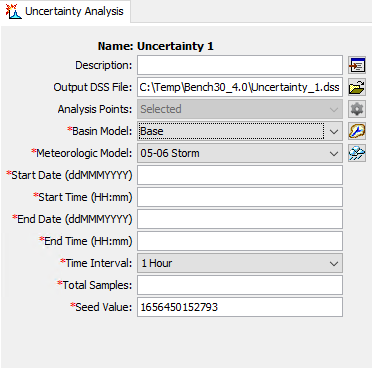The width and height of the screenshot is (372, 368).
Task: Click the Total Samples label
Action: click(94, 285)
